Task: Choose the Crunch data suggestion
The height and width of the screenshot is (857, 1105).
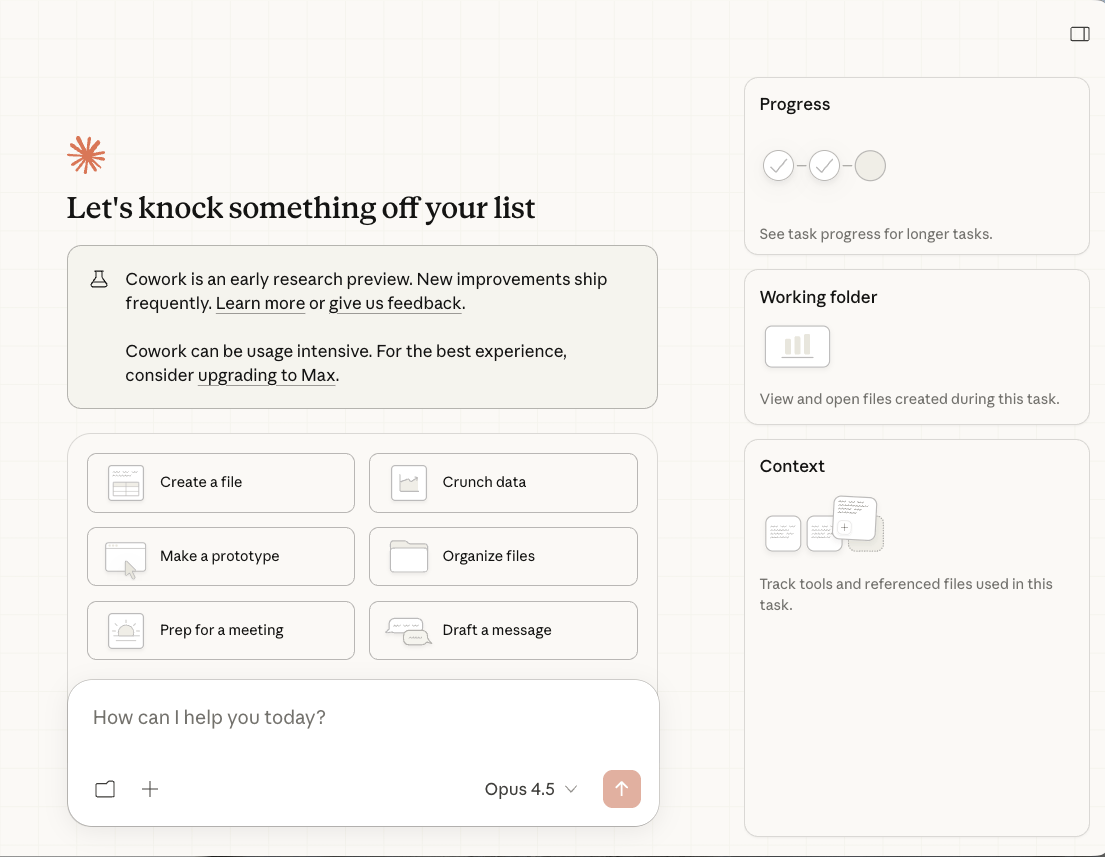Action: pos(503,482)
